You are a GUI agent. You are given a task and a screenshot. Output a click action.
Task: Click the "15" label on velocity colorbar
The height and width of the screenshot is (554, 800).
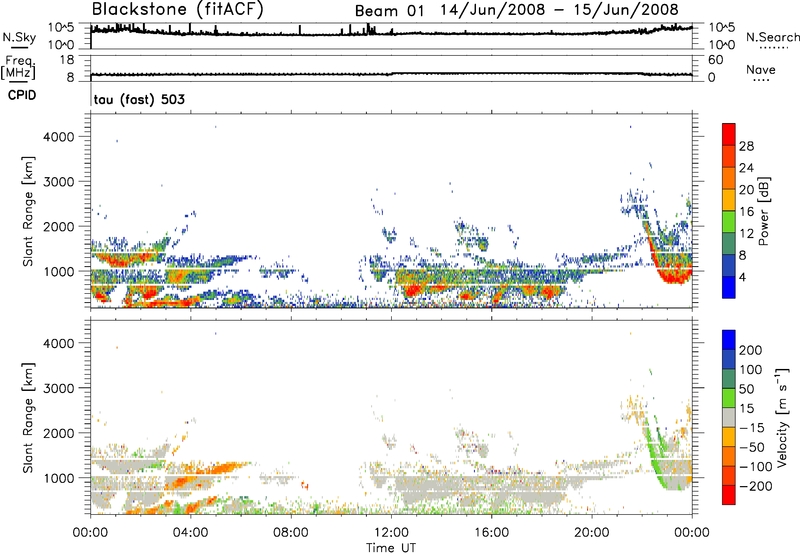click(746, 409)
